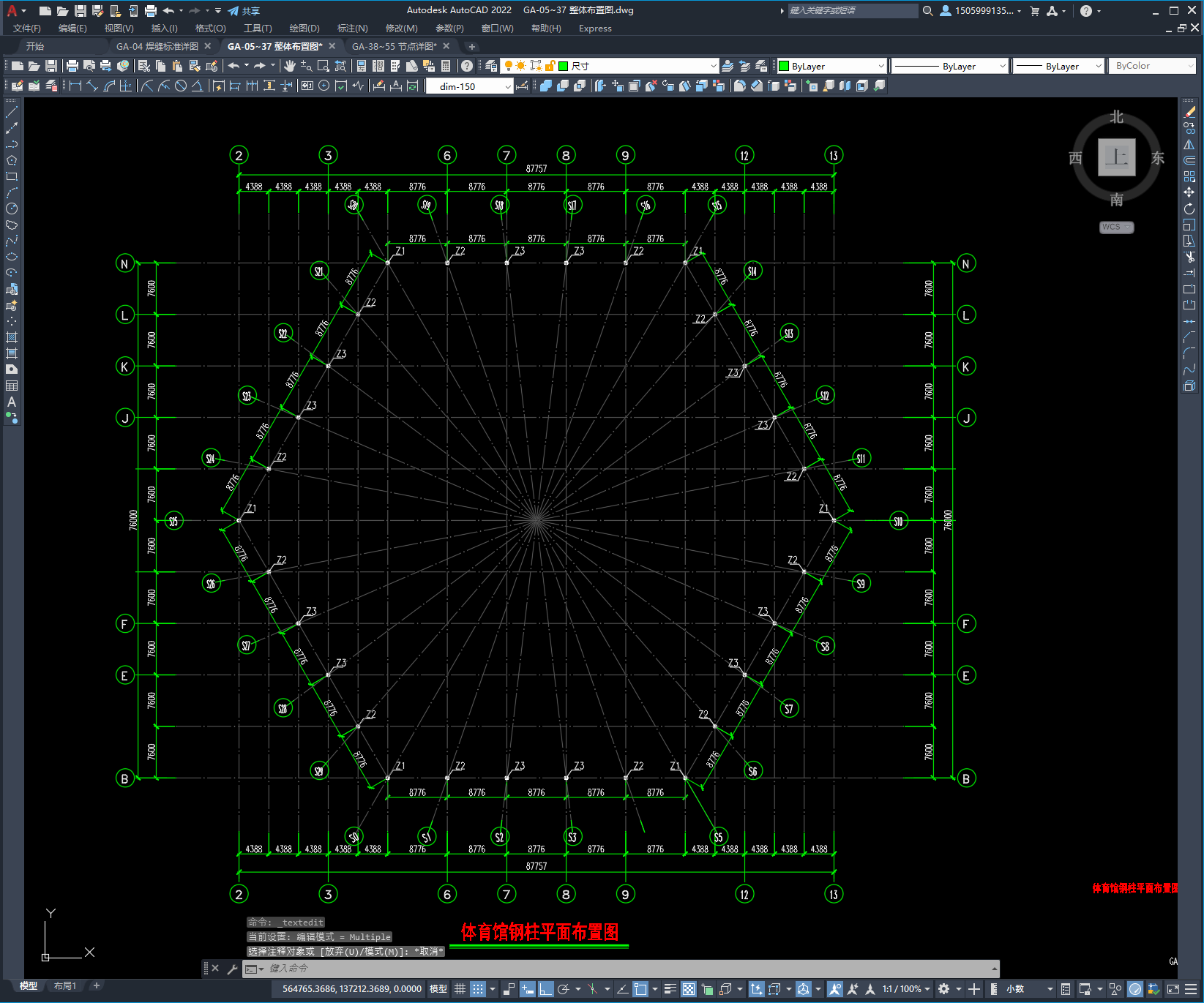Click the Trim tool in right toolbar
Image resolution: width=1204 pixels, height=1003 pixels.
[1189, 257]
